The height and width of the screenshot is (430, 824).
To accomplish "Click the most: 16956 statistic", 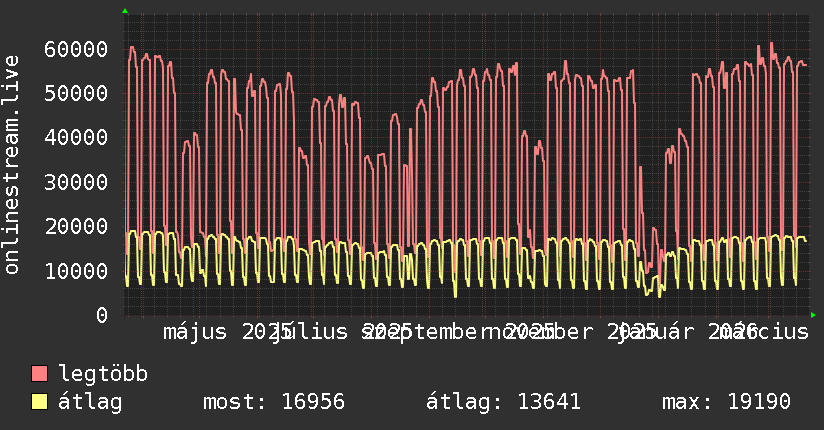I will coord(274,402).
